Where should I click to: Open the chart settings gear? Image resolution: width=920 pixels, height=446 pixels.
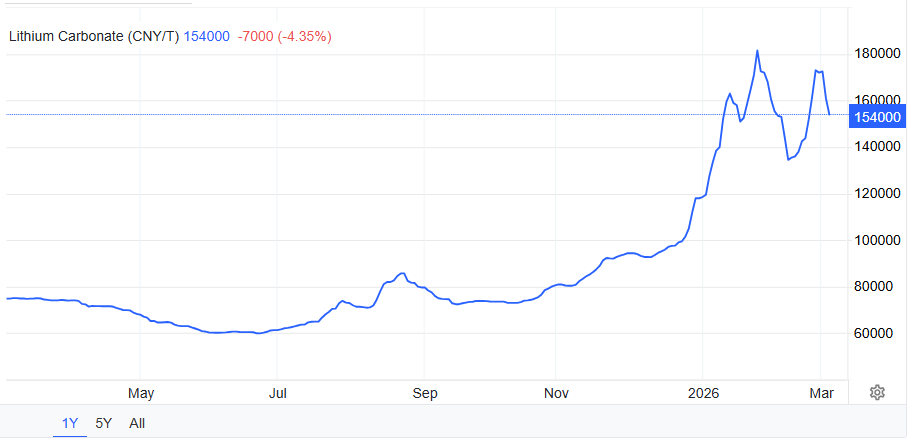tap(877, 392)
